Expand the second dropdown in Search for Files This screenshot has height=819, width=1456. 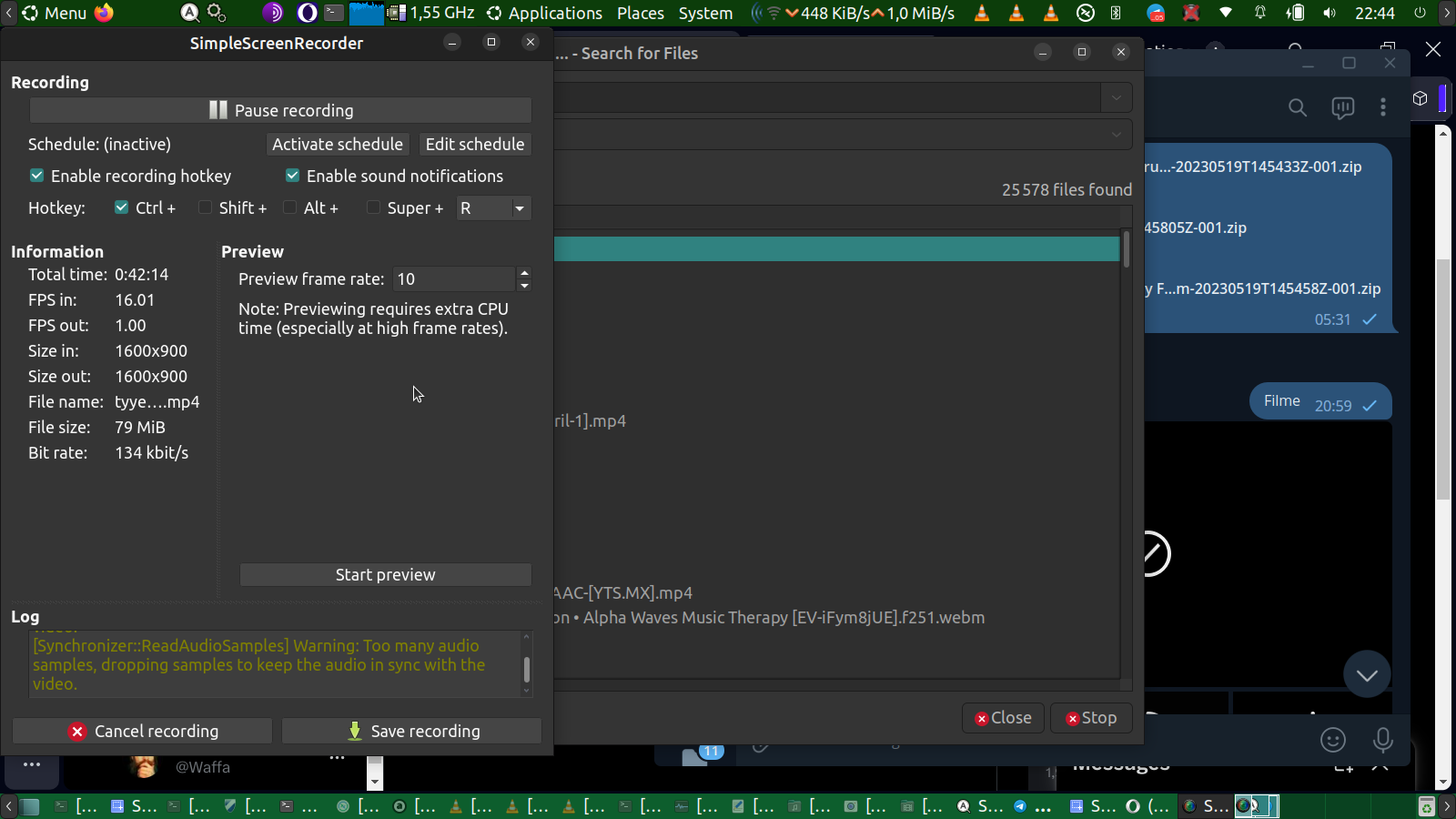point(1116,135)
